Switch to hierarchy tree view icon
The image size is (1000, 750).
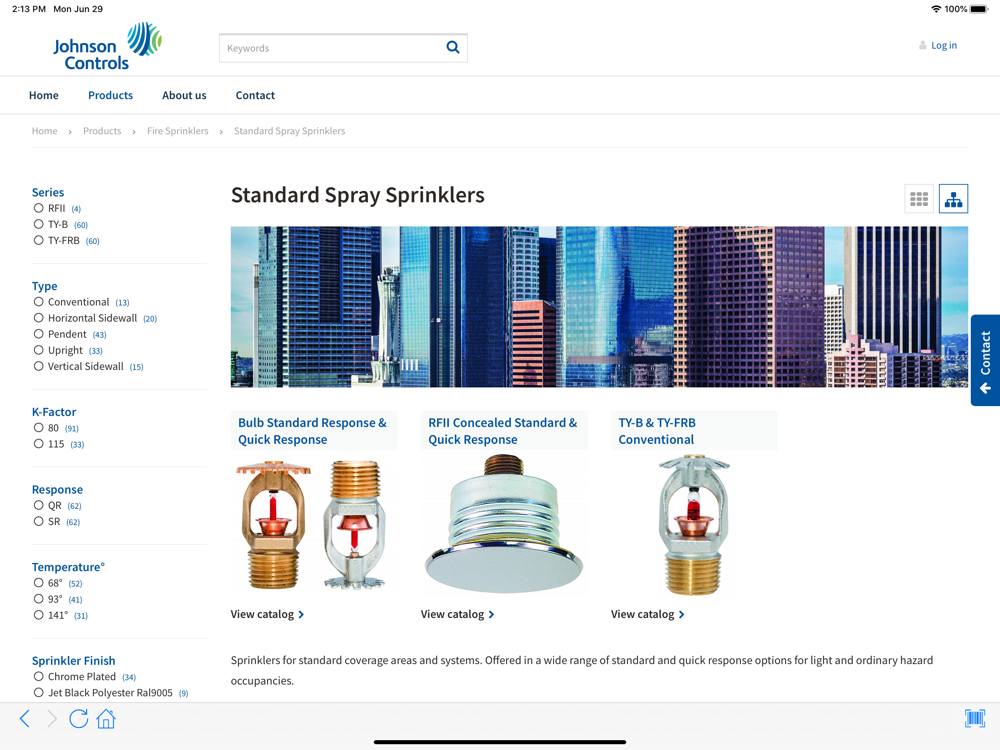click(953, 199)
